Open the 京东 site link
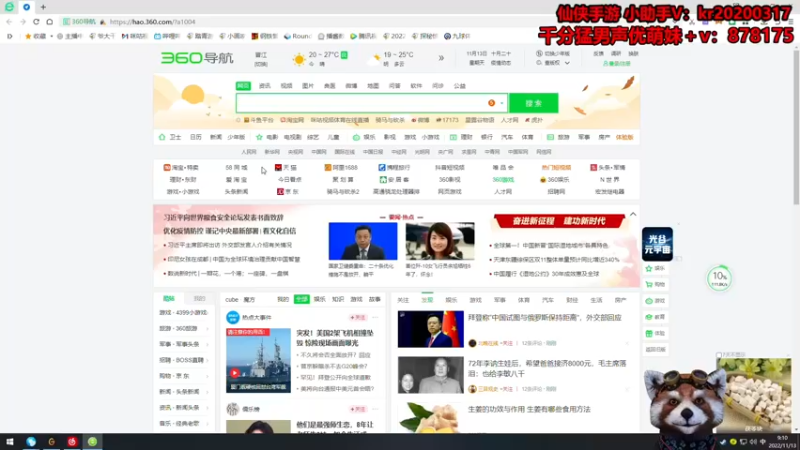The height and width of the screenshot is (450, 800). tap(288, 192)
